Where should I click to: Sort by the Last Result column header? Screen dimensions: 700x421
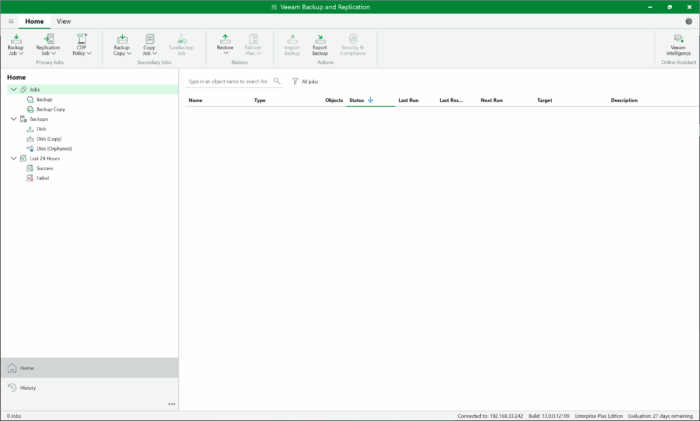click(x=451, y=100)
